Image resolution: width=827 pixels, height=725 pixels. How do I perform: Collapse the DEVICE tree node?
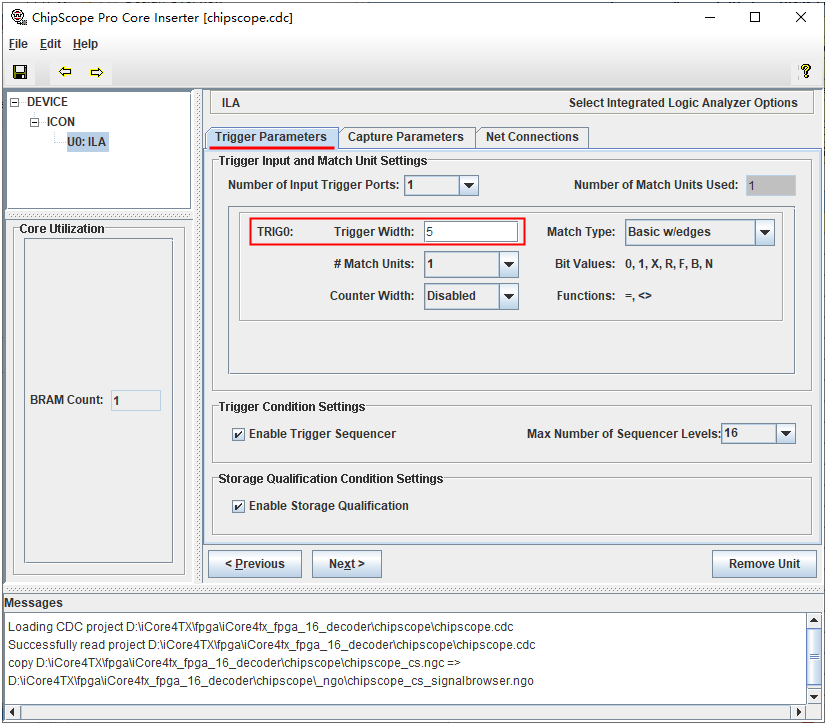[15, 102]
